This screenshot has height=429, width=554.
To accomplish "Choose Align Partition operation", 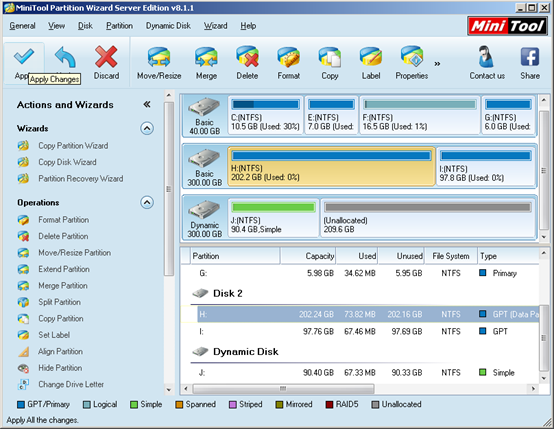I will click(x=60, y=352).
